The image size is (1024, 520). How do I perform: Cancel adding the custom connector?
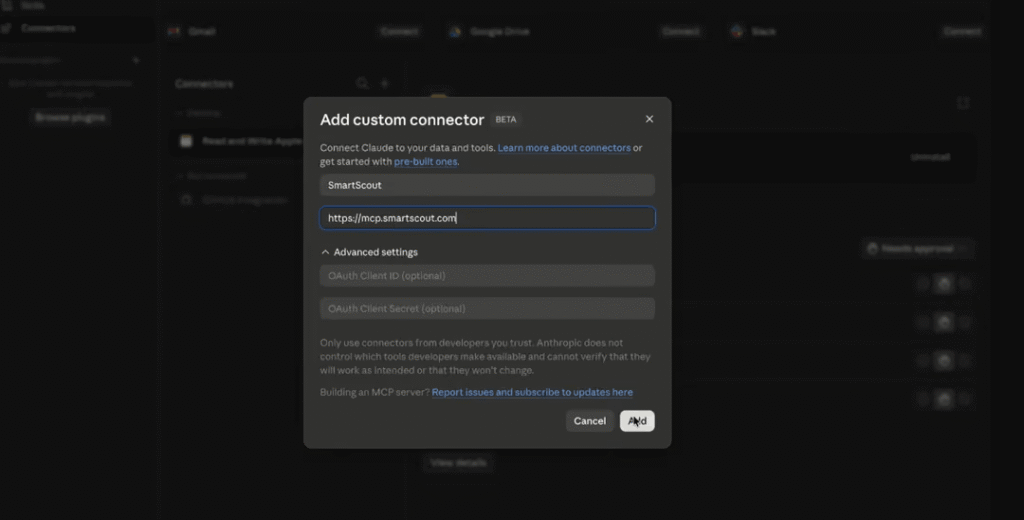tap(589, 421)
